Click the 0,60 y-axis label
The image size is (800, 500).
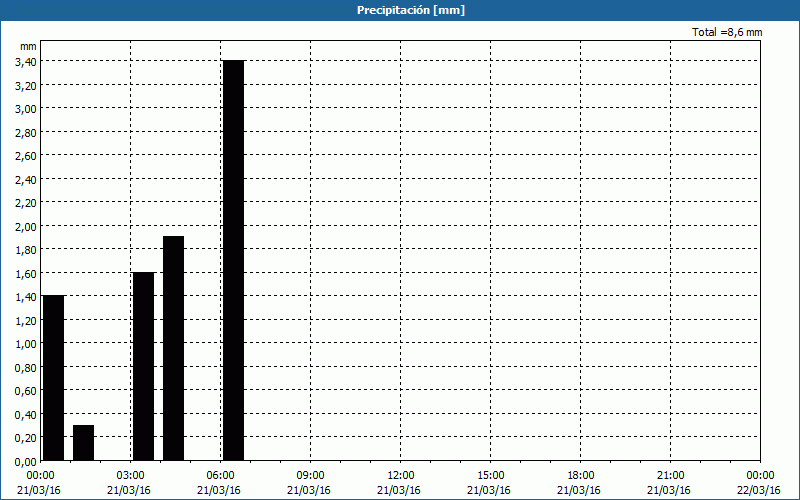pos(26,391)
